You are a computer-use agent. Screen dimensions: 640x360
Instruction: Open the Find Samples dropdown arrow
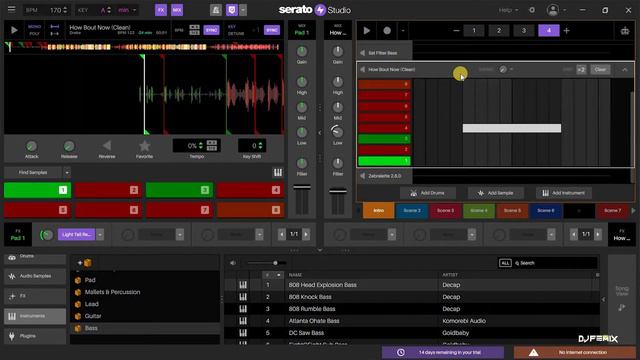click(x=67, y=173)
